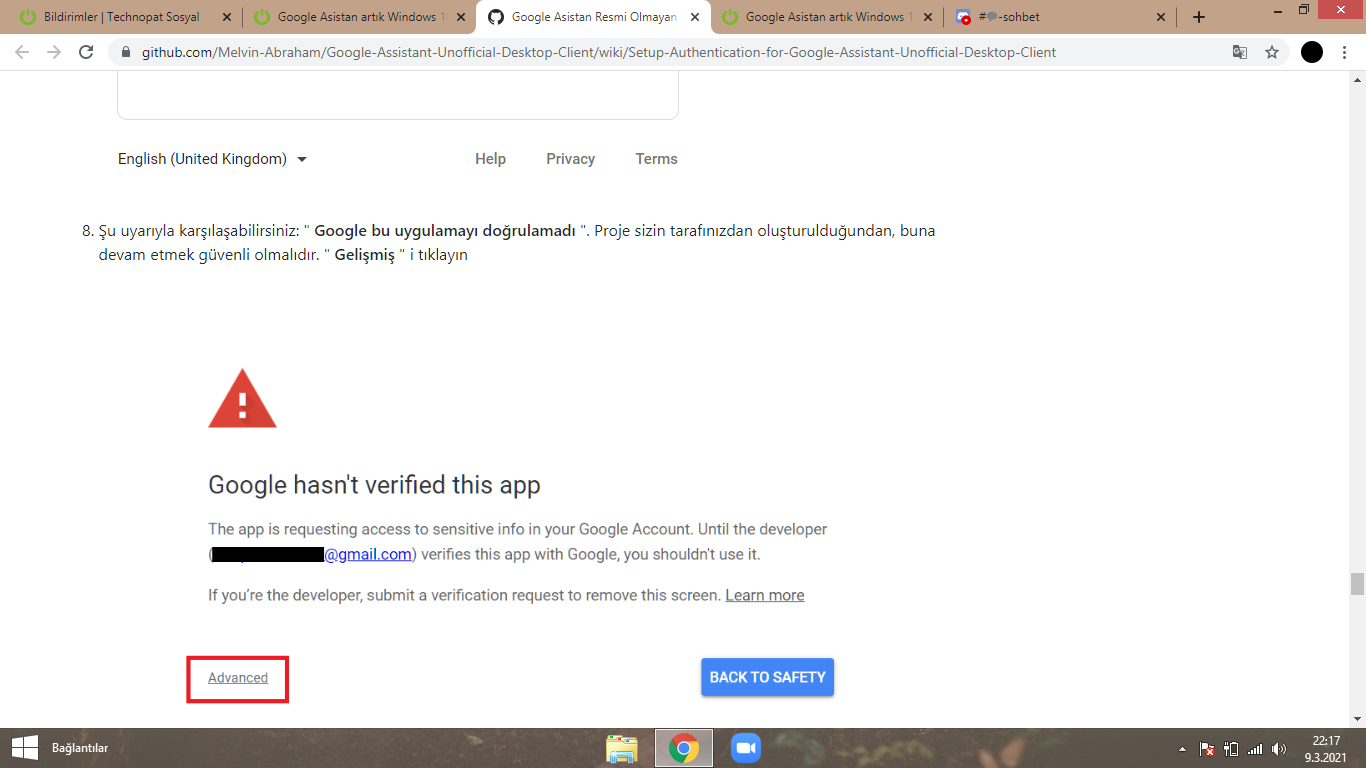Click the bold word "Gelişmiş"

pos(365,255)
